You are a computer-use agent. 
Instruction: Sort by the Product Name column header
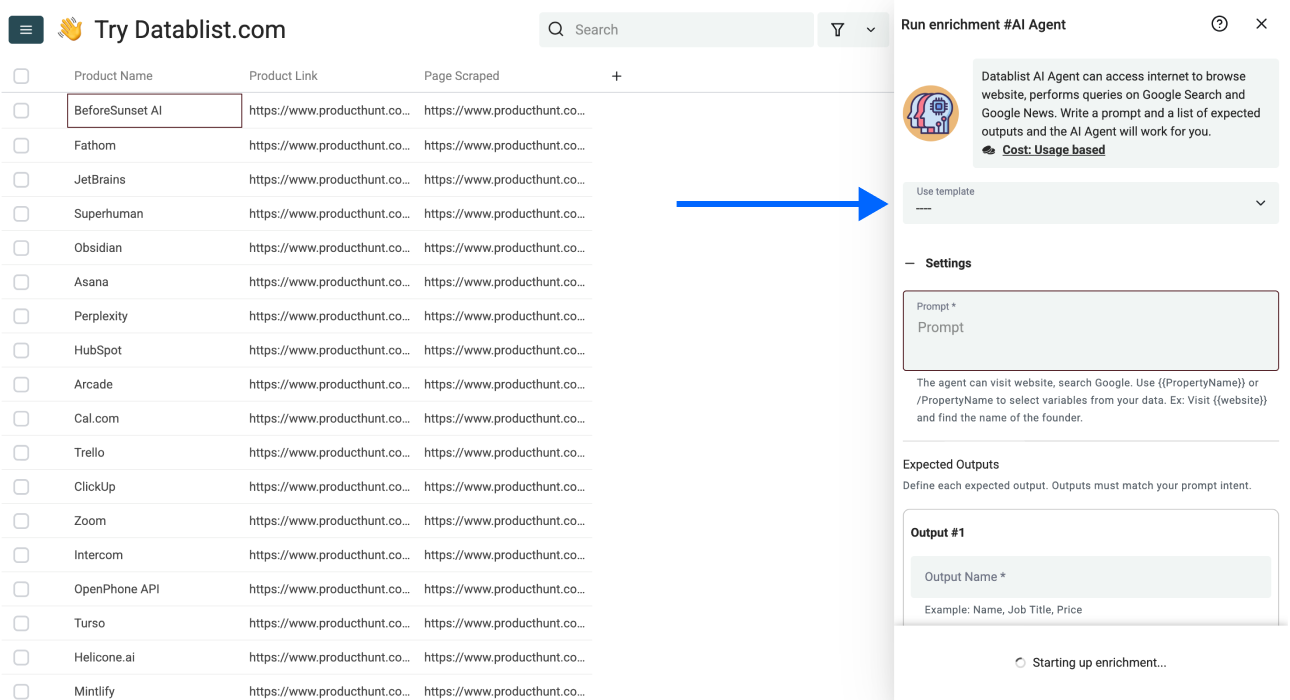point(113,76)
